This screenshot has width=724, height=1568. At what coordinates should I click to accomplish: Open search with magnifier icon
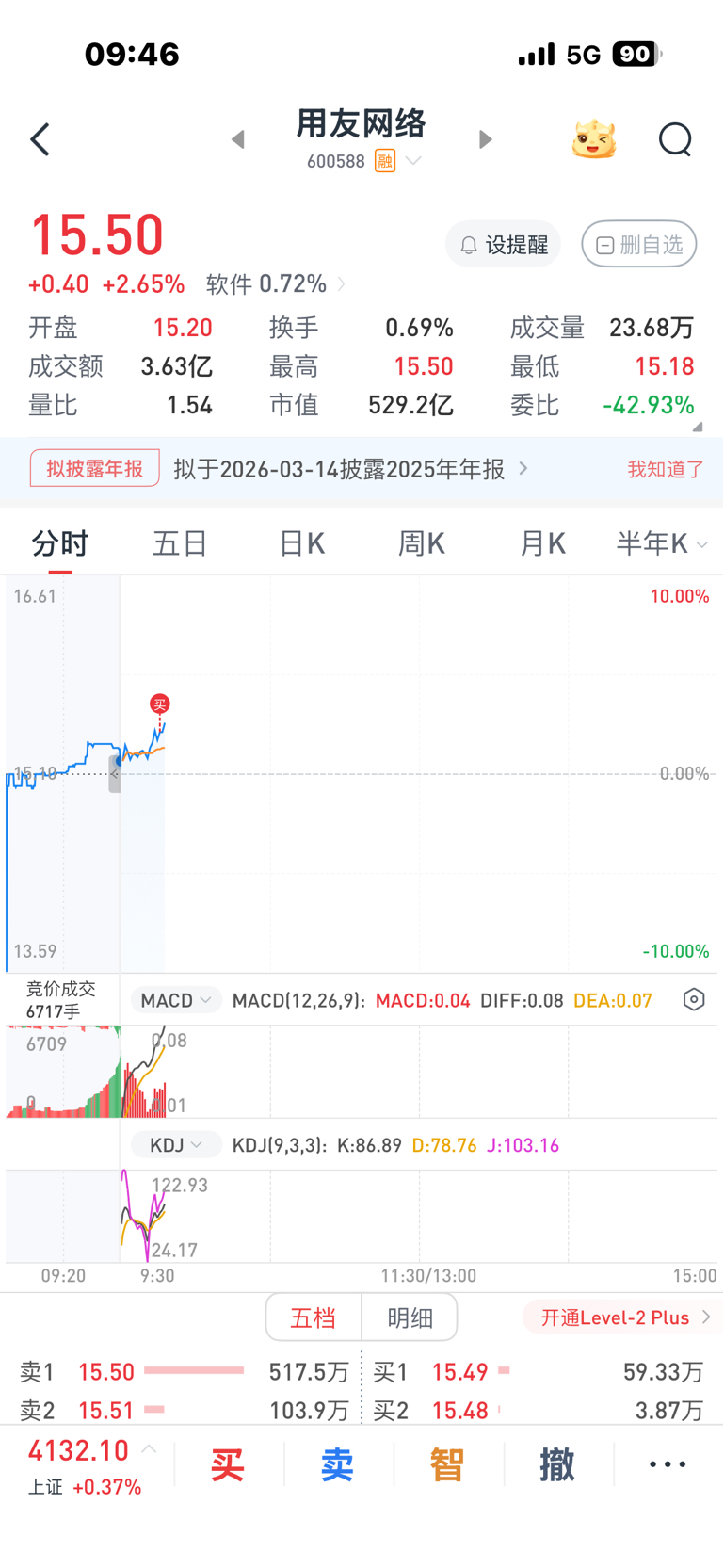click(x=675, y=139)
